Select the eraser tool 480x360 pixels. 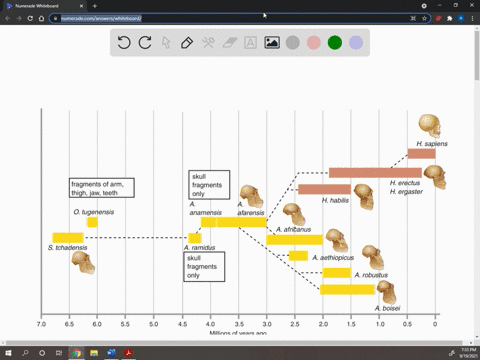[229, 43]
